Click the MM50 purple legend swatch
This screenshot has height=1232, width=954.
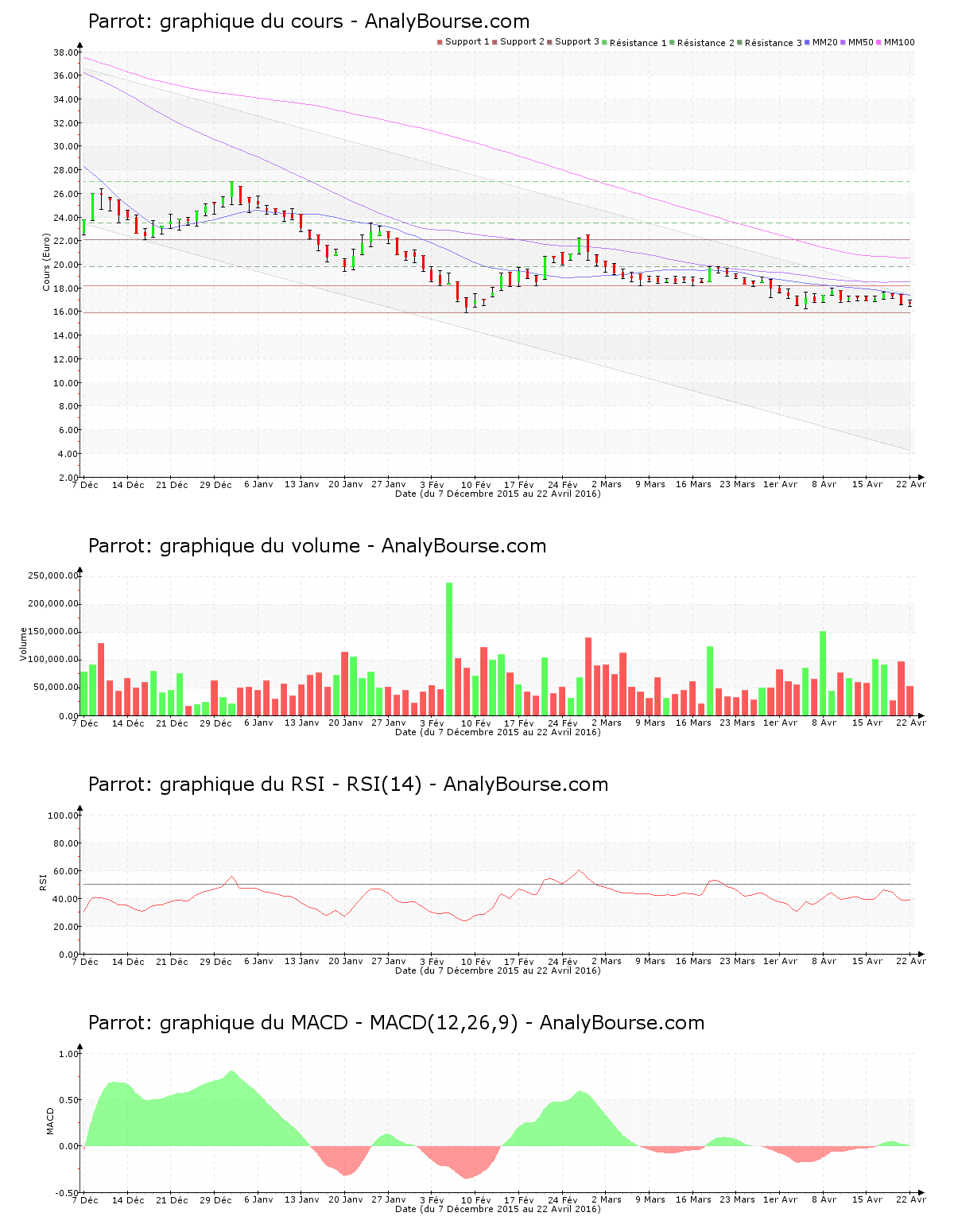tap(843, 42)
